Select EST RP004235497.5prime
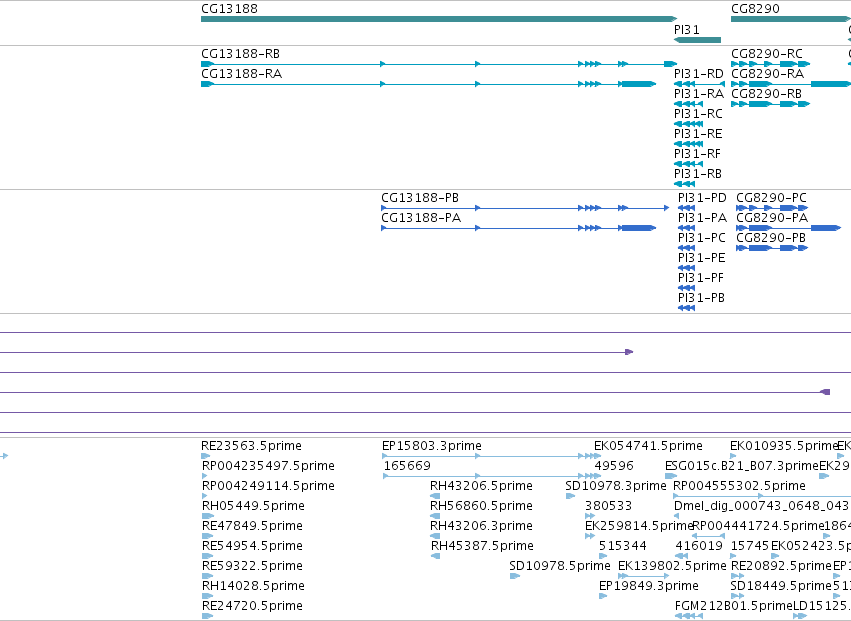 click(268, 466)
